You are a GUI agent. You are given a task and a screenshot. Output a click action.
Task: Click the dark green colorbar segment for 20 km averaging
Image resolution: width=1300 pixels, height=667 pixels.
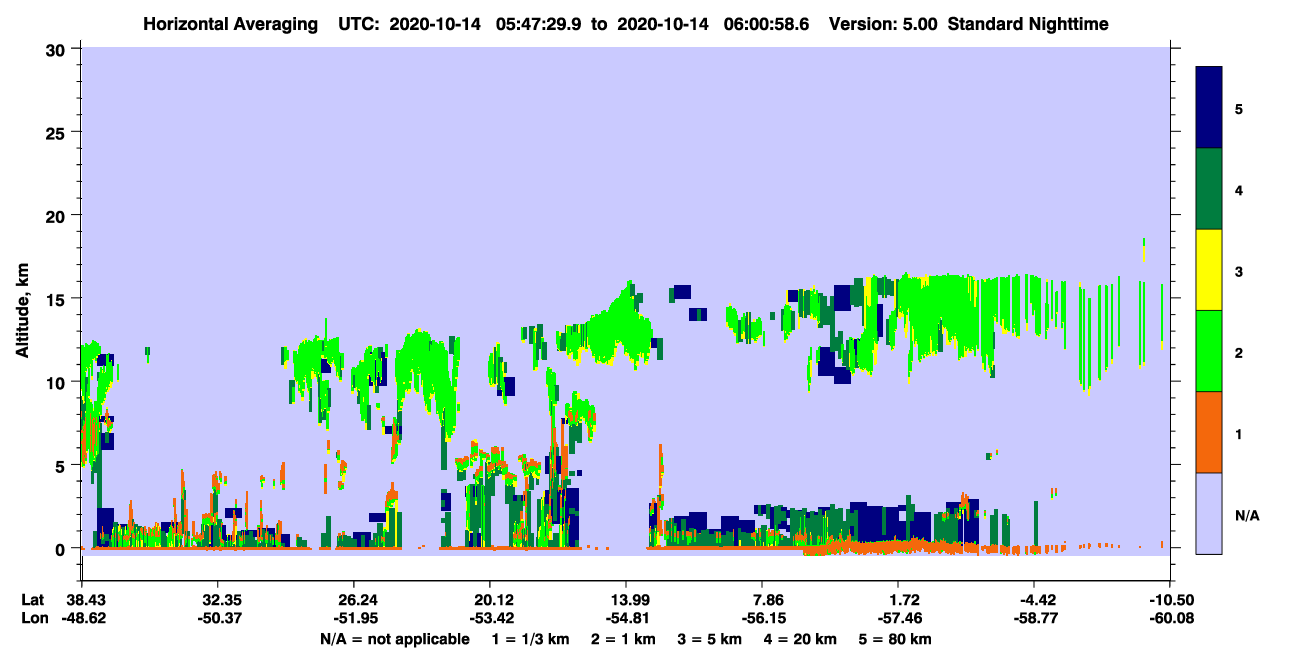click(1209, 189)
